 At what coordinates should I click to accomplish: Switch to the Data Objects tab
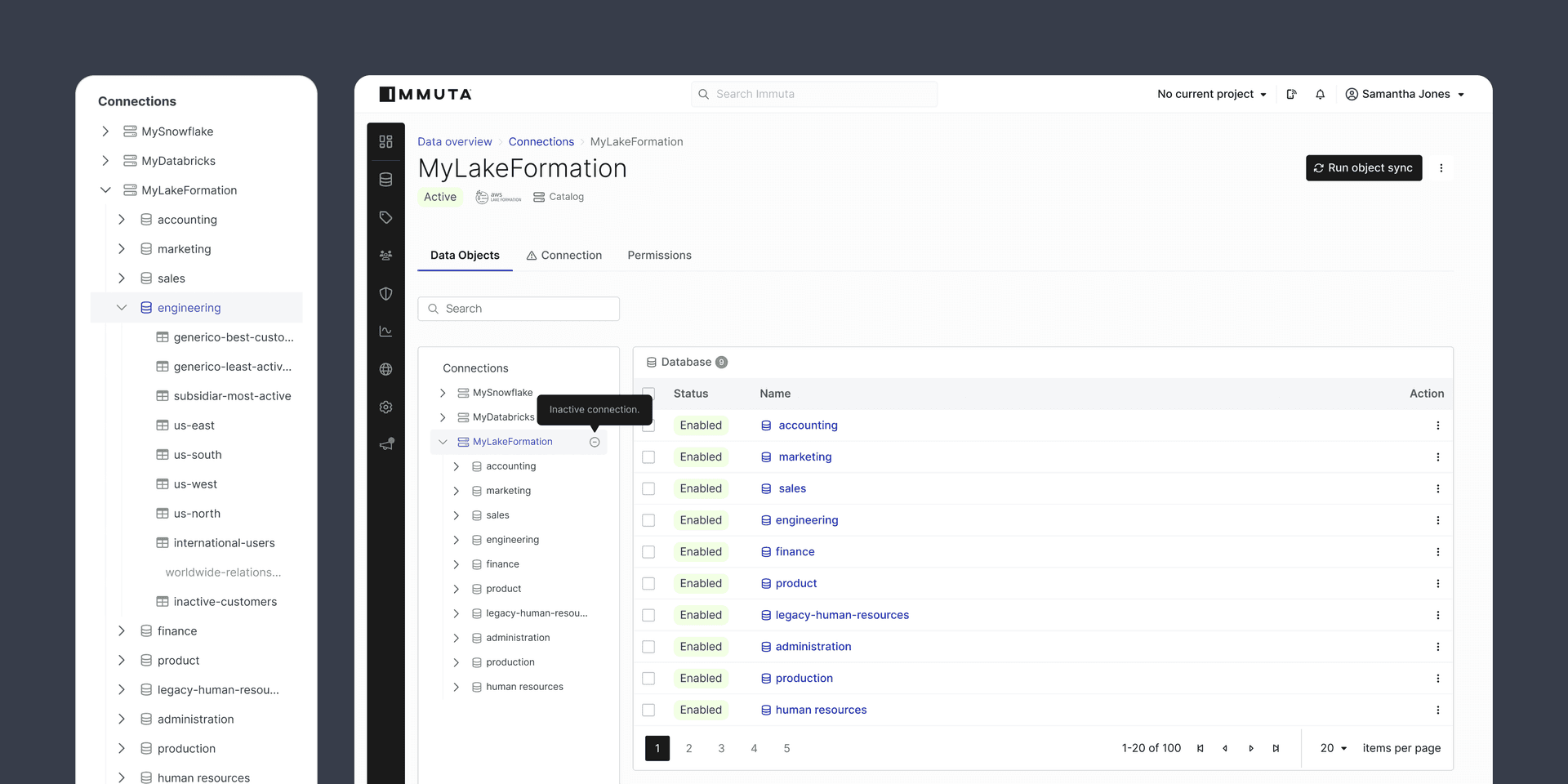tap(465, 256)
